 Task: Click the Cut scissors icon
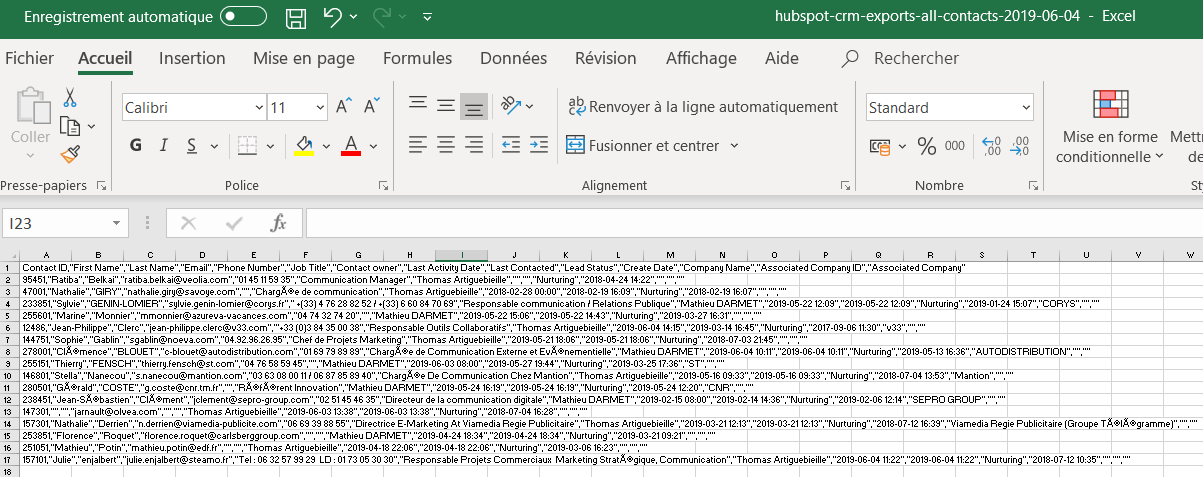(70, 98)
